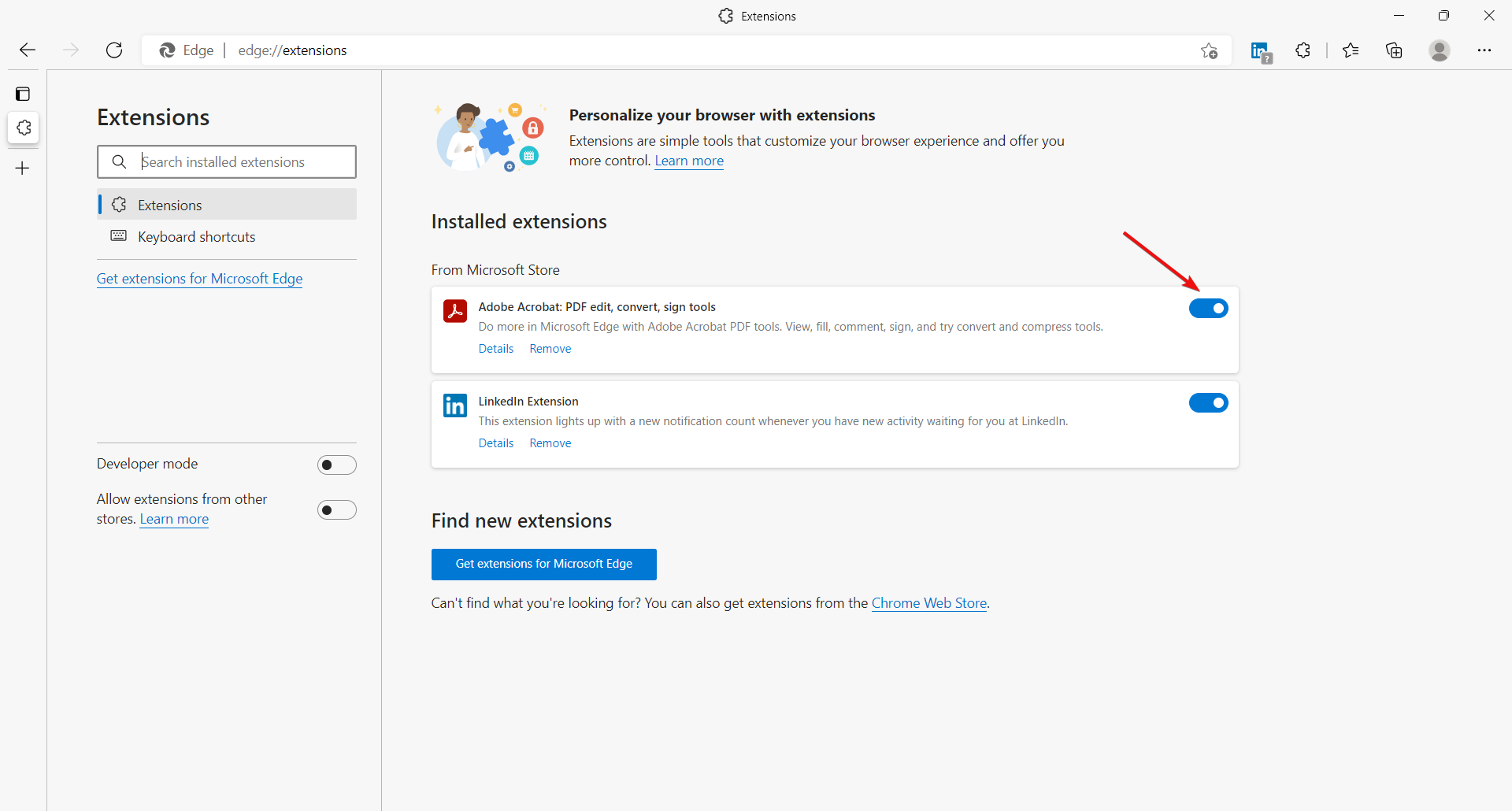The width and height of the screenshot is (1512, 811).
Task: Click the Adobe Acrobat extension title
Action: 597,307
